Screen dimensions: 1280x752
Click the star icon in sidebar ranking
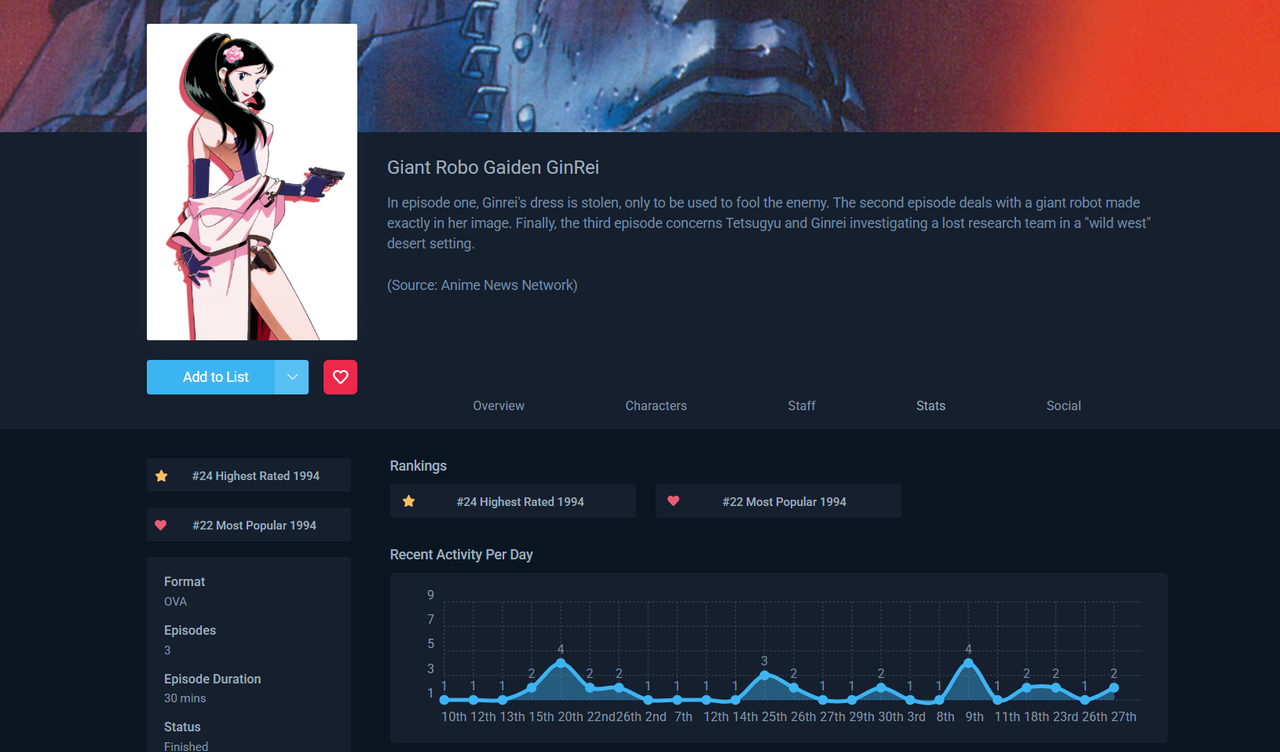161,475
